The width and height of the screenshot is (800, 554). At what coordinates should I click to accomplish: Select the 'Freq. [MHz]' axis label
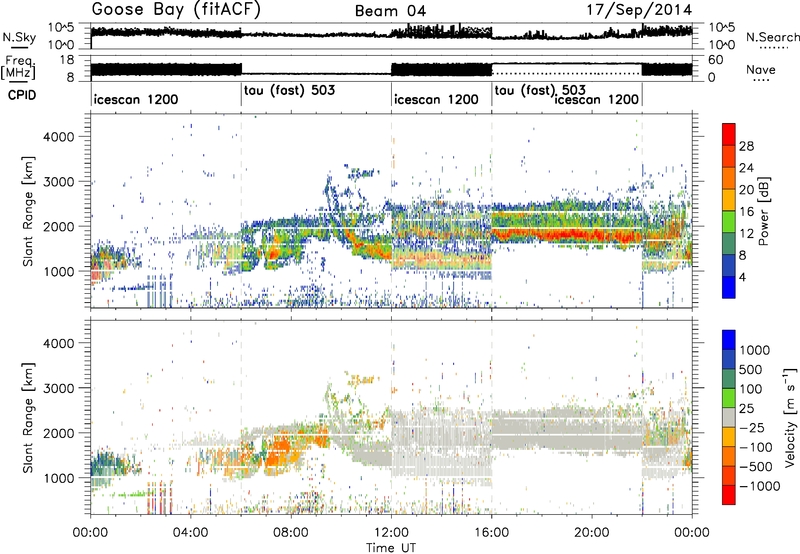click(19, 68)
